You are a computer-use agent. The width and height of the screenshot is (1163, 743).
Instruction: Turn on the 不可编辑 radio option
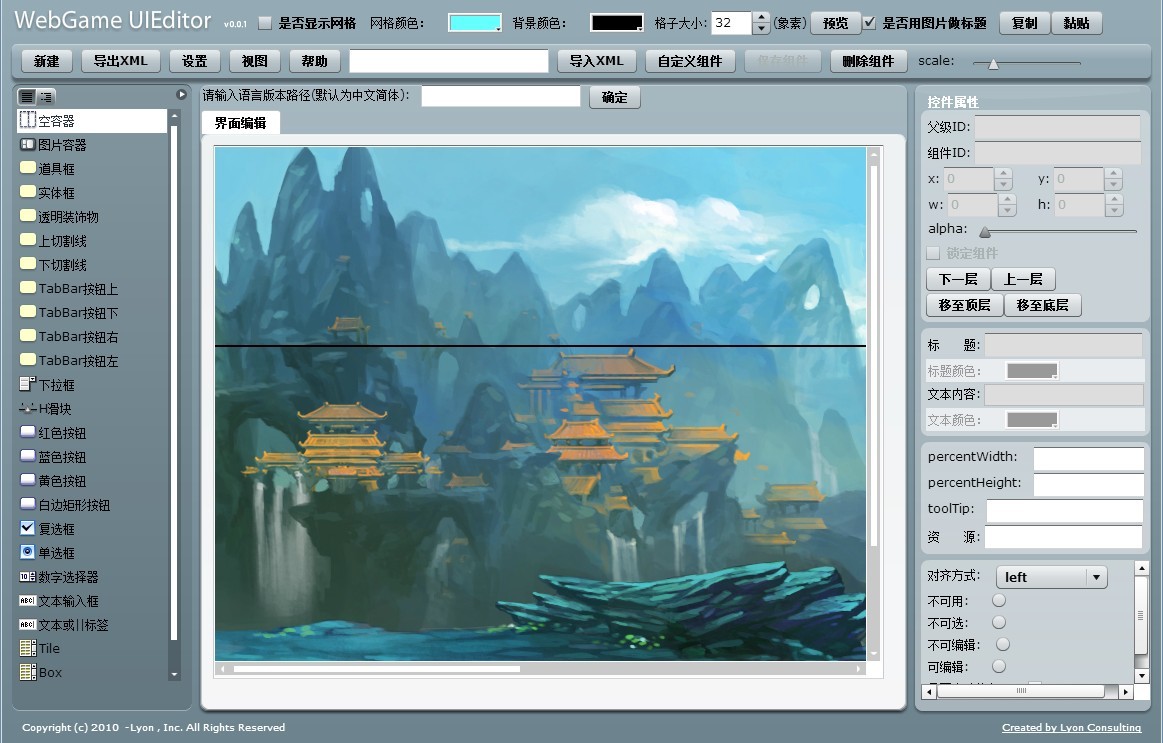[1003, 644]
